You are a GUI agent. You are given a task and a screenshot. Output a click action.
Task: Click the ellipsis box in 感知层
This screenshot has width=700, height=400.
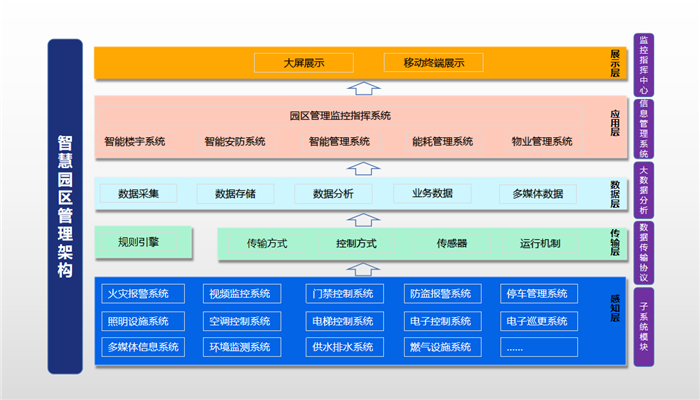pyautogui.click(x=537, y=347)
